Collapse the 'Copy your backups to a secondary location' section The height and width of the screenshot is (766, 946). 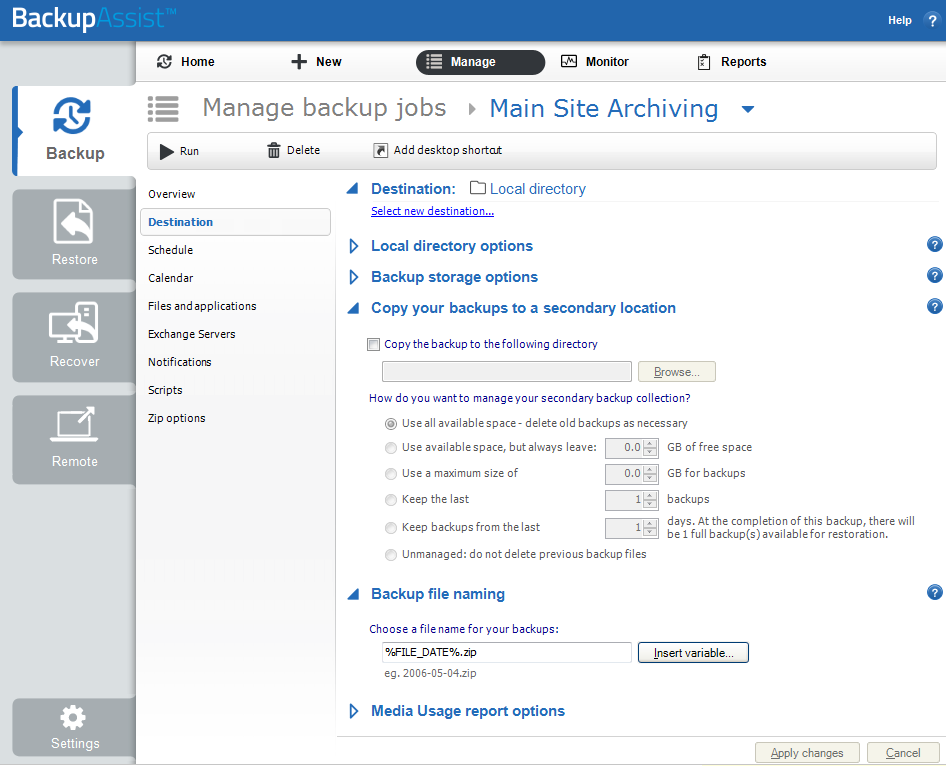(352, 308)
